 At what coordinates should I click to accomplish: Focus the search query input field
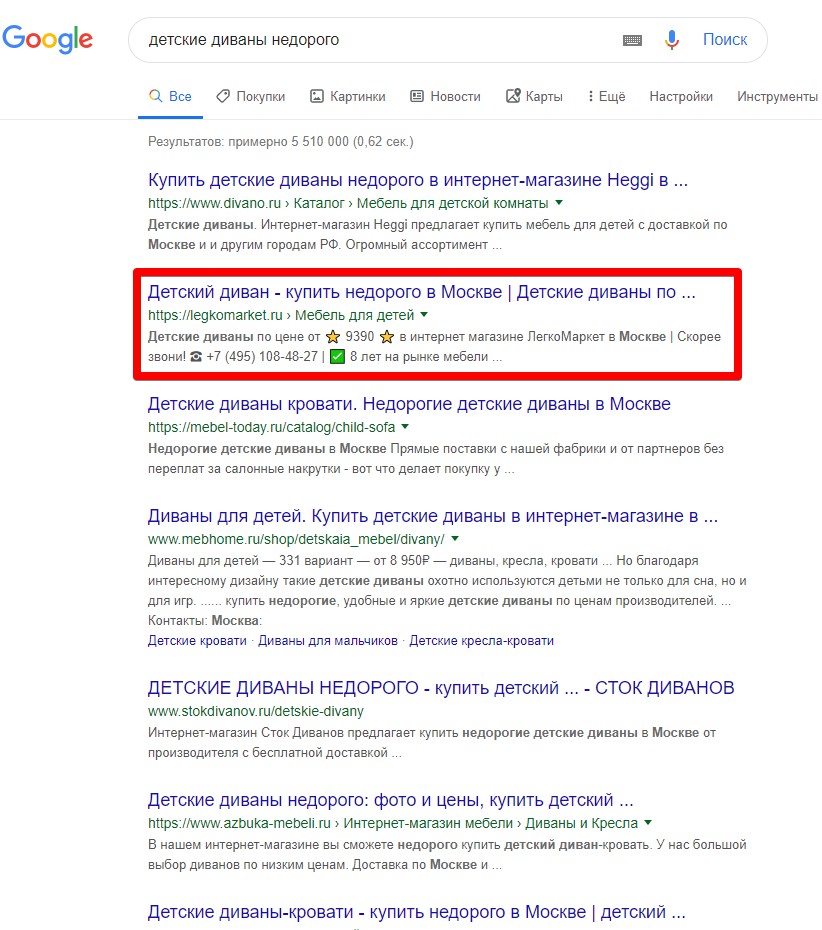[380, 40]
